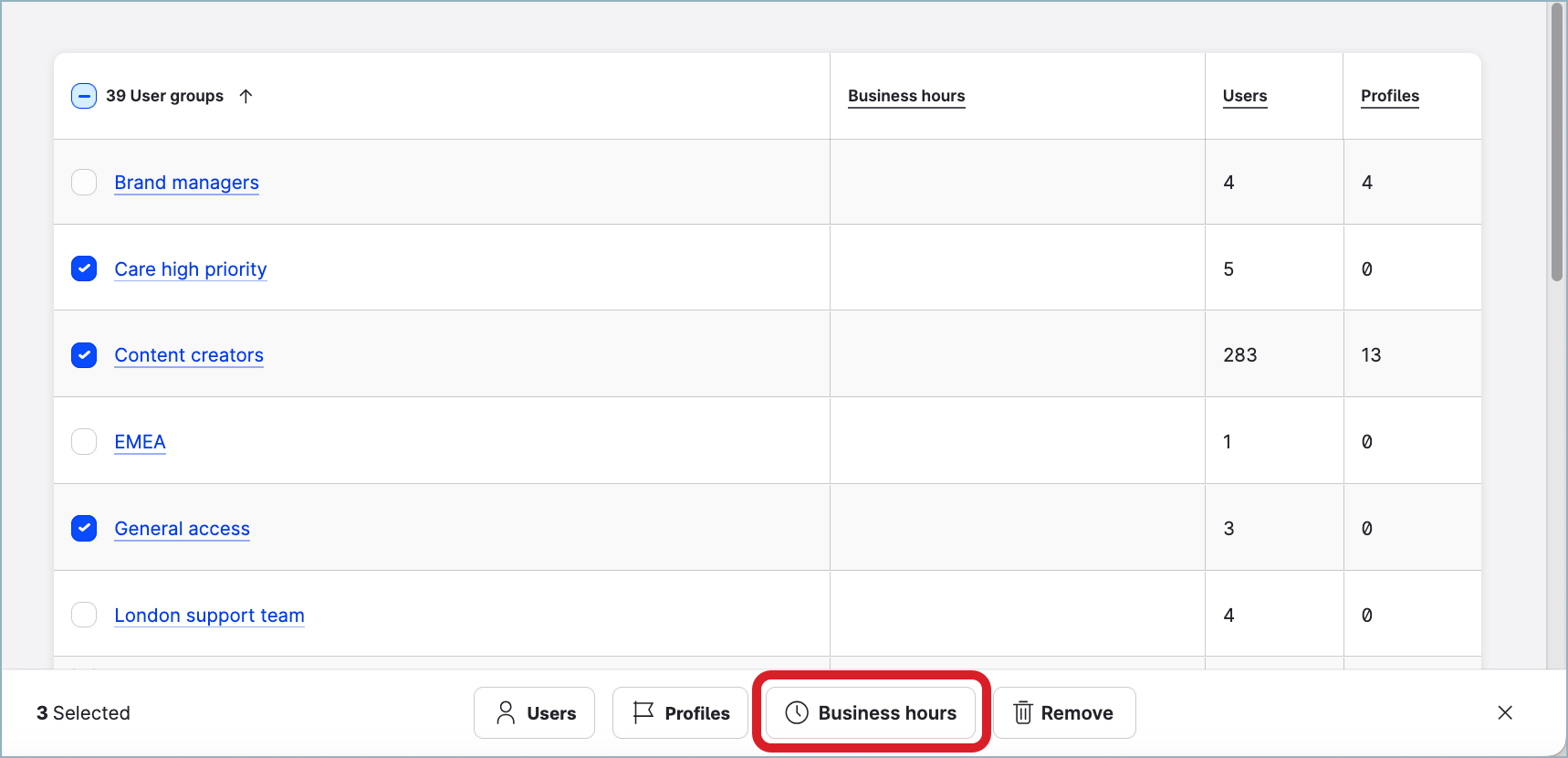Open the London support team link

(209, 616)
